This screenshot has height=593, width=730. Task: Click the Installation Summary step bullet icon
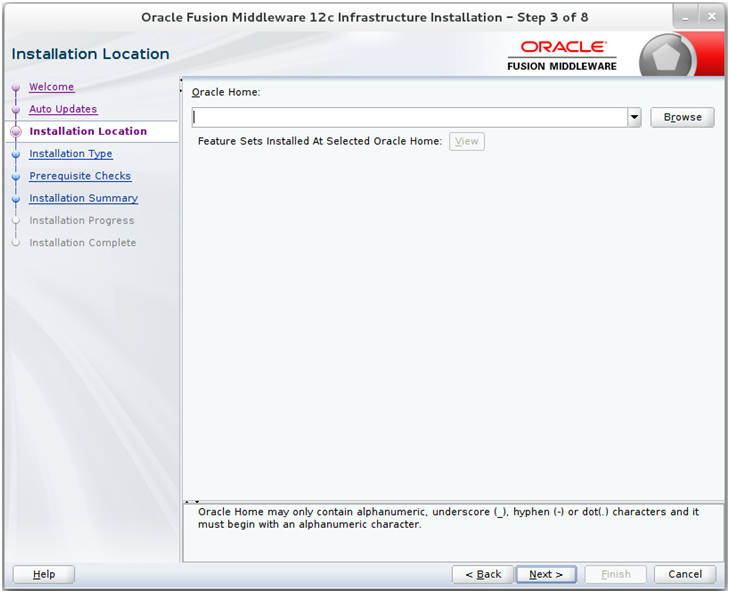pyautogui.click(x=16, y=199)
